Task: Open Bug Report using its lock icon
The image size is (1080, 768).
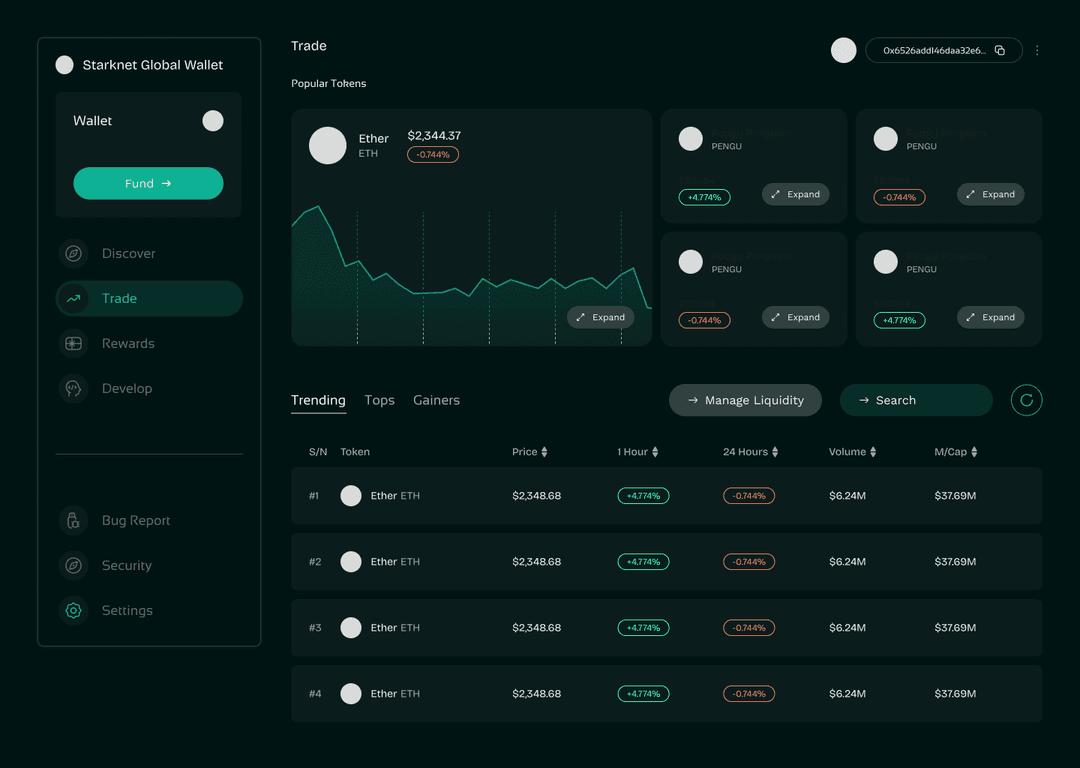Action: coord(73,520)
